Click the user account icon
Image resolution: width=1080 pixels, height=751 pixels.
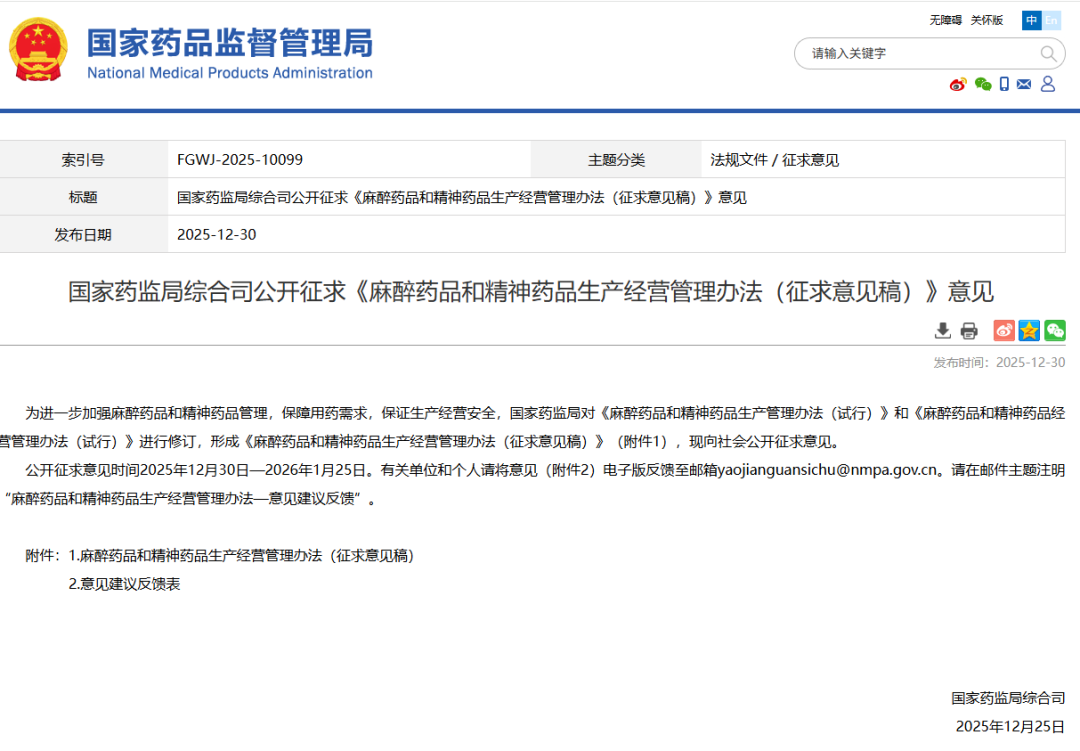point(1047,84)
